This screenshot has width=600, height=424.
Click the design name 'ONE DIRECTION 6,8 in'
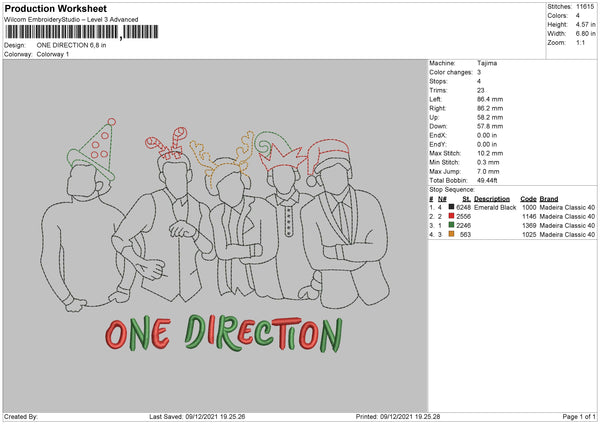pyautogui.click(x=71, y=45)
